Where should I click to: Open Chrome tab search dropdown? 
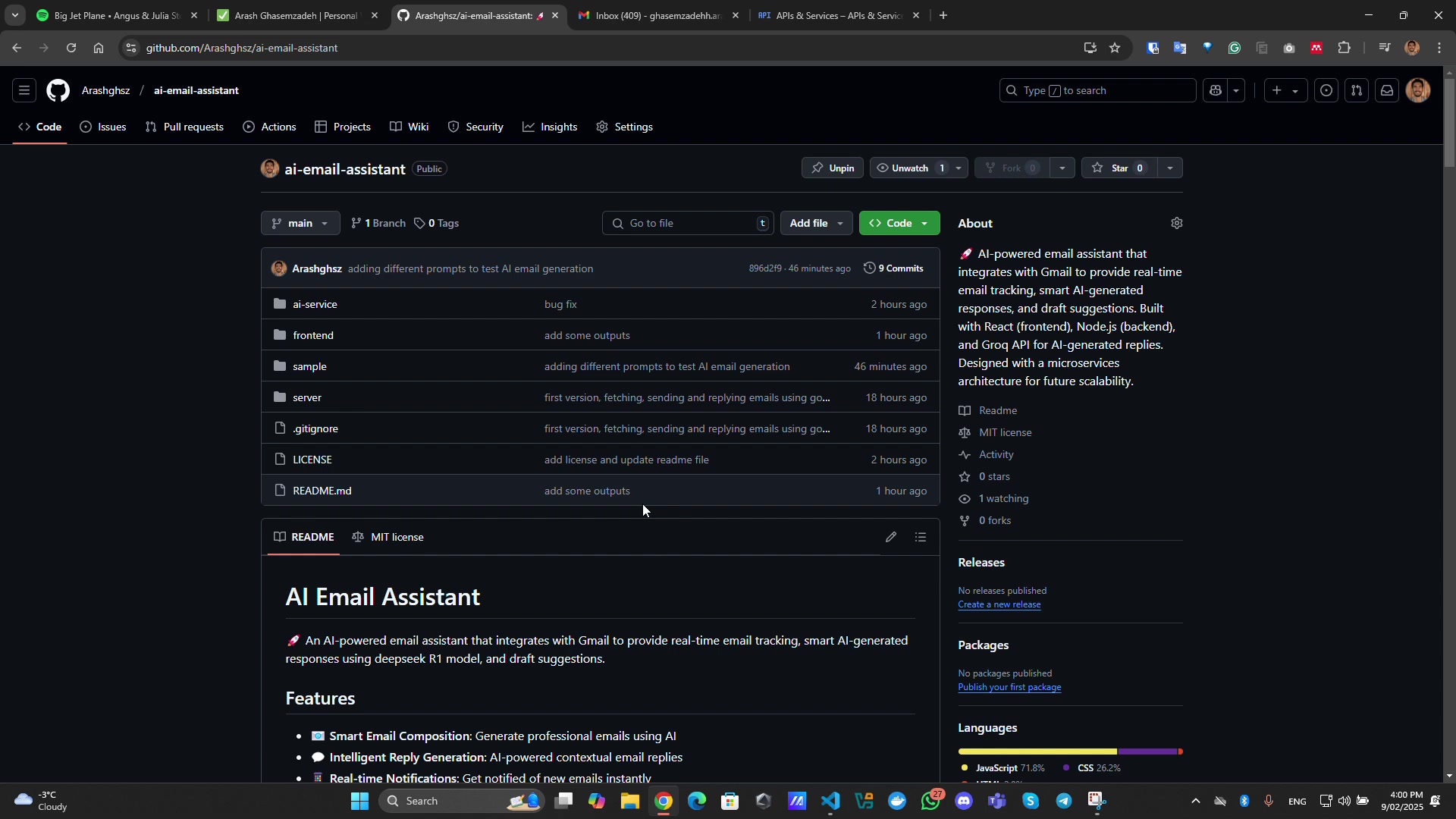point(15,15)
